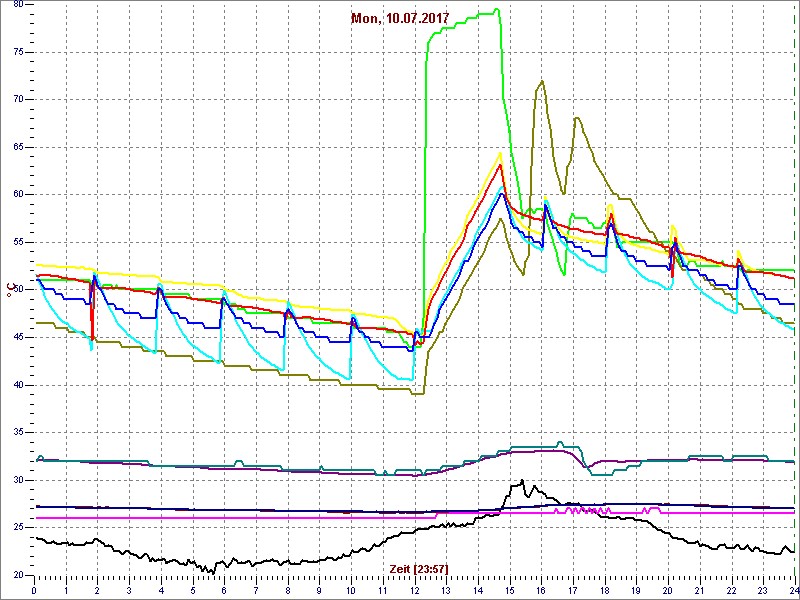Click hour 24 on the time axis
This screenshot has height=600, width=800.
tap(794, 590)
